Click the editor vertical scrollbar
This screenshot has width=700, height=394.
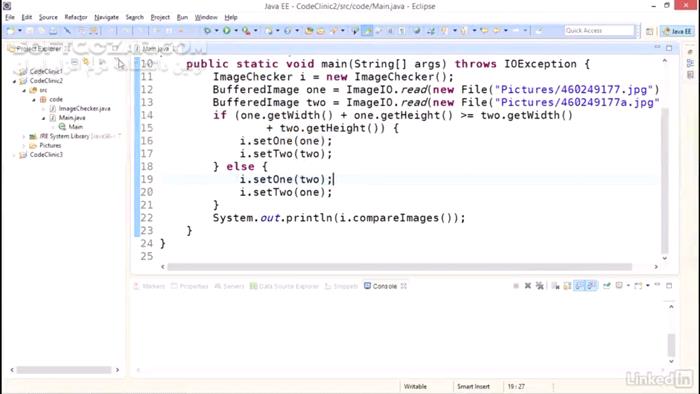point(665,180)
